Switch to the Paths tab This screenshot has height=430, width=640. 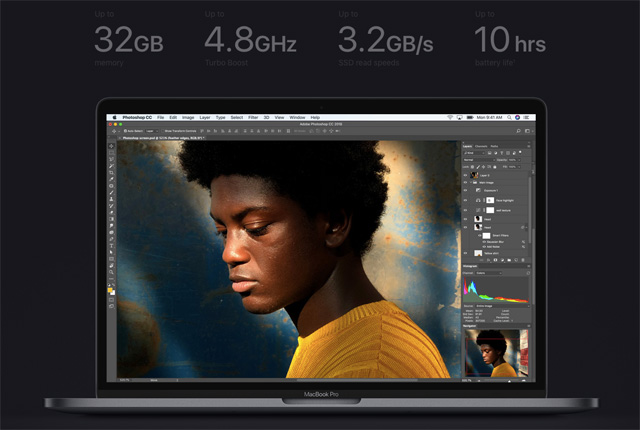494,146
